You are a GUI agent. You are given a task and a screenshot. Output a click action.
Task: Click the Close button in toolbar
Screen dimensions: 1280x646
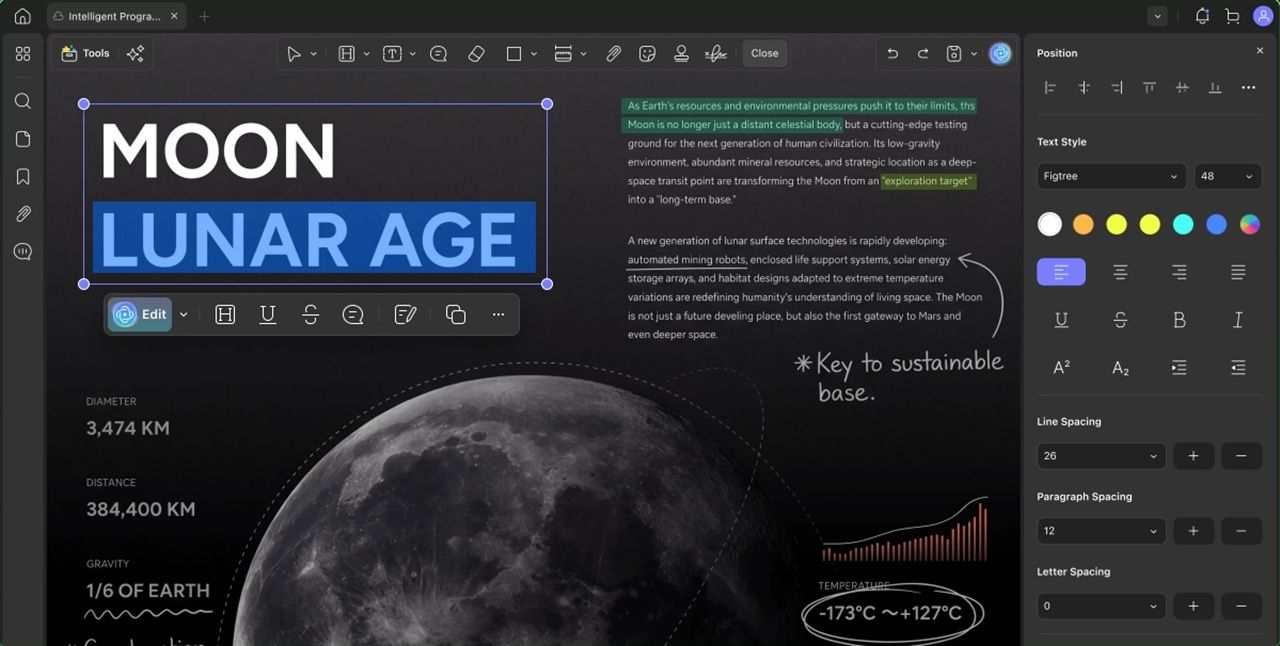tap(765, 54)
